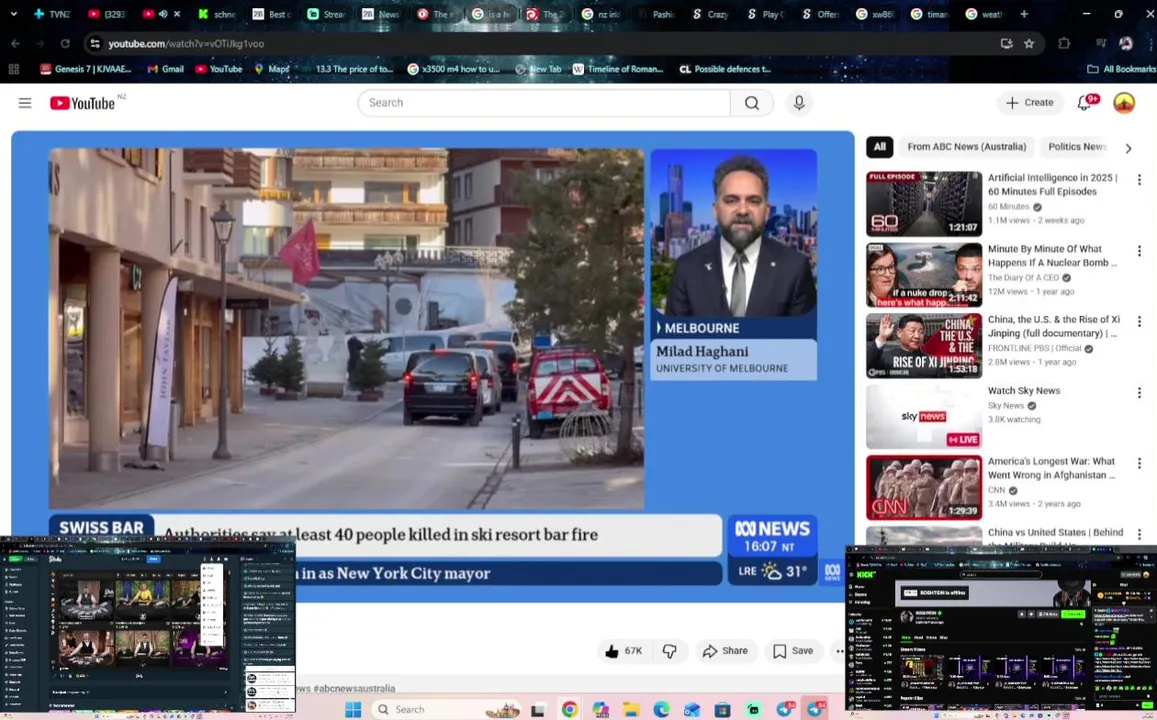Screen dimensions: 1157x720
Task: Select From ABC News (Australia) chip
Action: click(x=967, y=147)
